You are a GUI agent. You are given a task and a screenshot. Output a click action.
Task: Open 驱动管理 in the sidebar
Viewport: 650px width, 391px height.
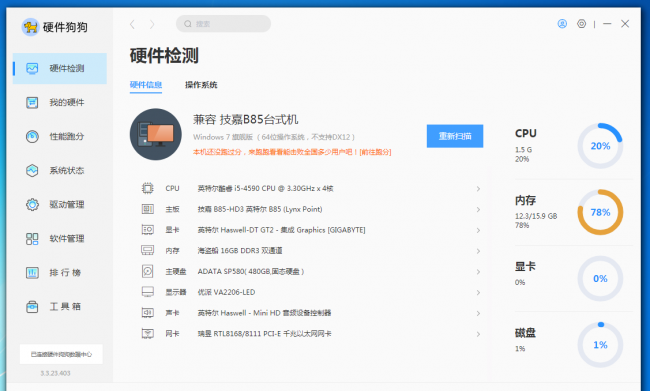coord(60,204)
